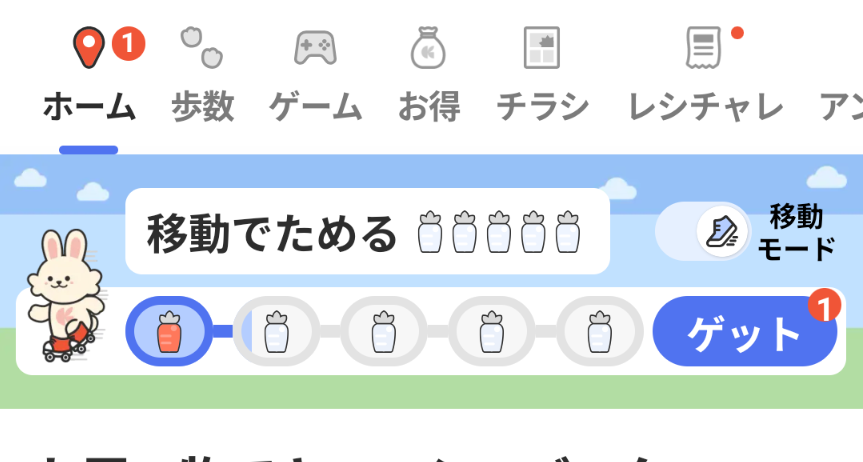Select the game controller icon
The height and width of the screenshot is (462, 863).
[x=315, y=48]
